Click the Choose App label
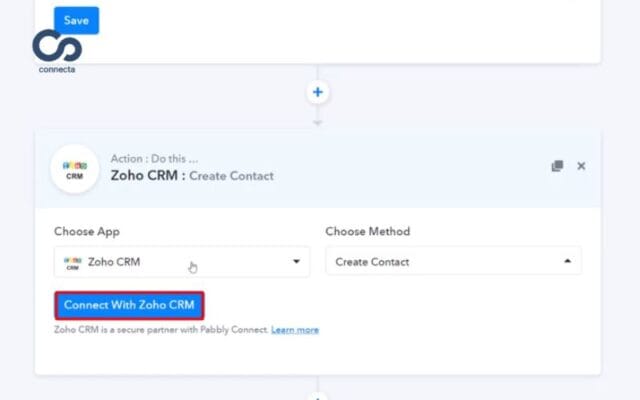 pos(87,231)
